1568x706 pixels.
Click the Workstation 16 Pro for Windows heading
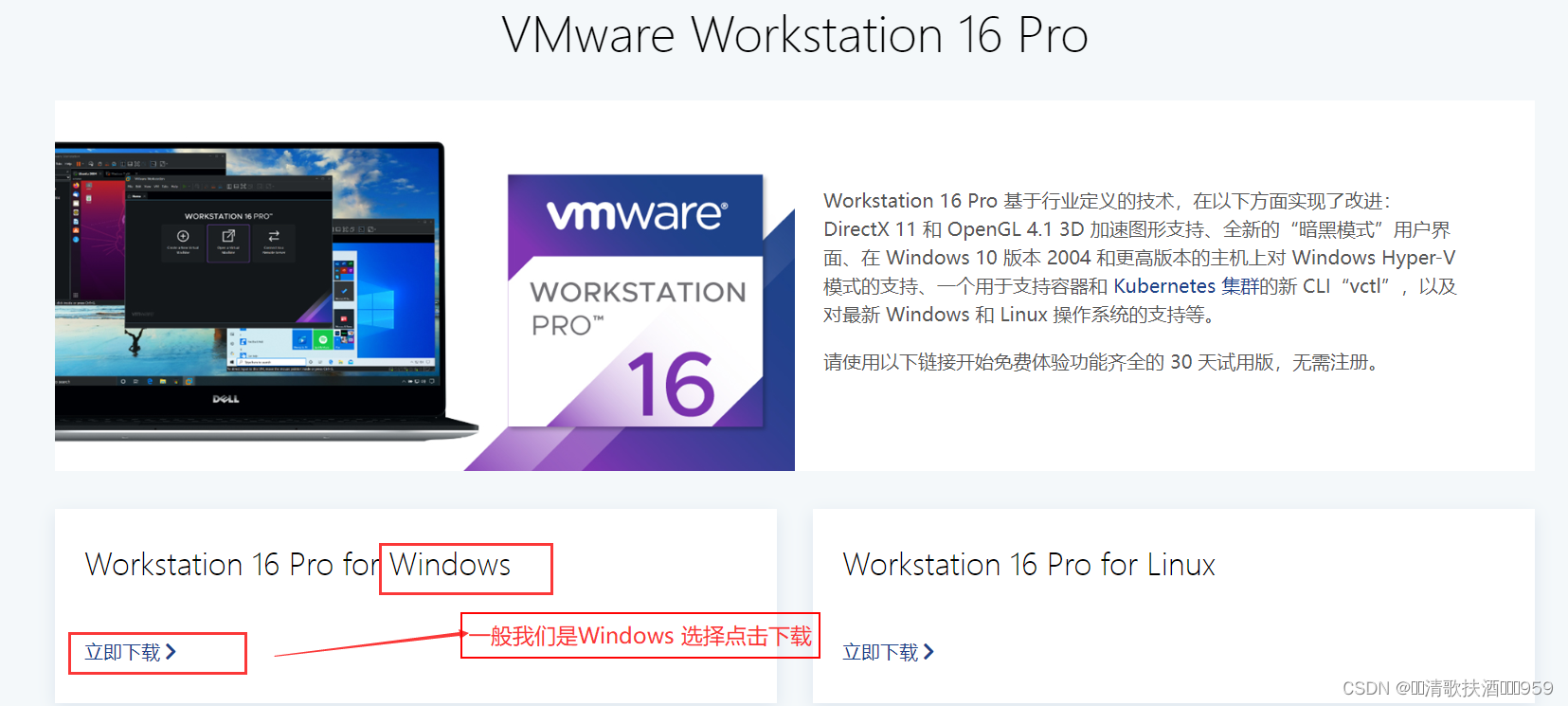298,565
